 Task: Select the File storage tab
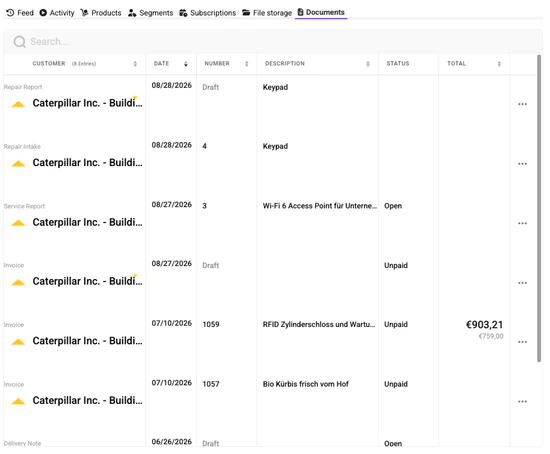point(267,13)
